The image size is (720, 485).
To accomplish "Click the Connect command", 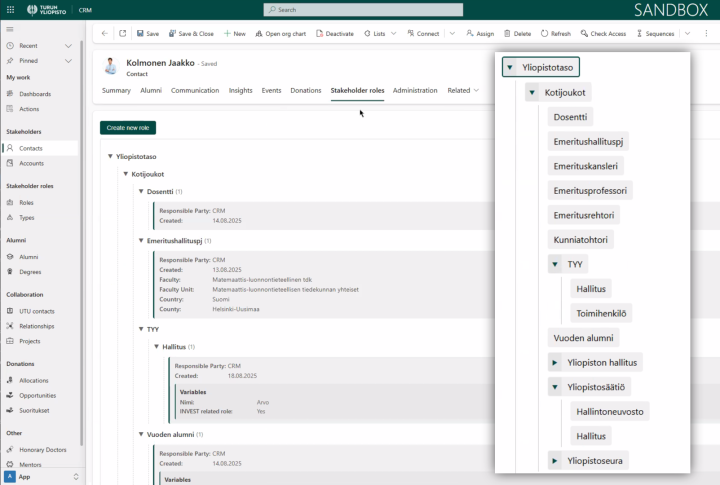I will pyautogui.click(x=423, y=34).
